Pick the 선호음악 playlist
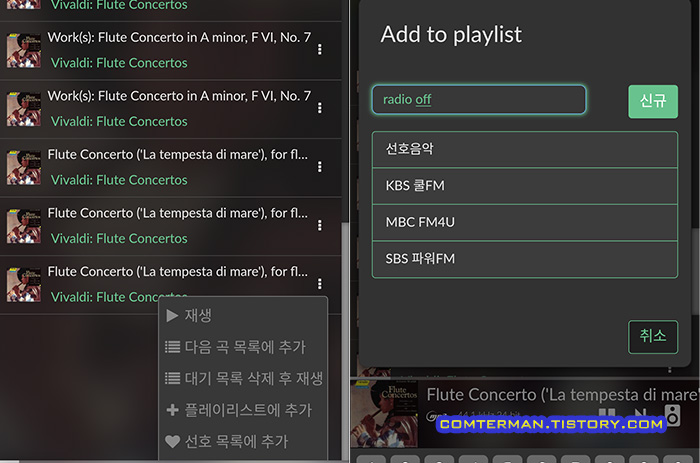The image size is (700, 463). (x=525, y=150)
